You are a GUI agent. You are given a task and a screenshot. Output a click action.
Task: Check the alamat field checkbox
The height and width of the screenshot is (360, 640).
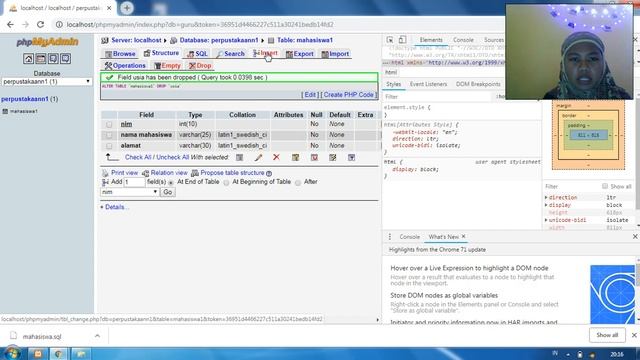(x=109, y=146)
